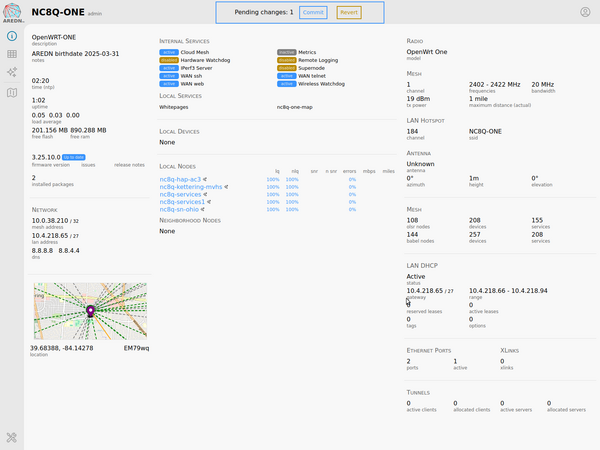Click the user account icon
Image resolution: width=600 pixels, height=450 pixels.
pyautogui.click(x=585, y=12)
